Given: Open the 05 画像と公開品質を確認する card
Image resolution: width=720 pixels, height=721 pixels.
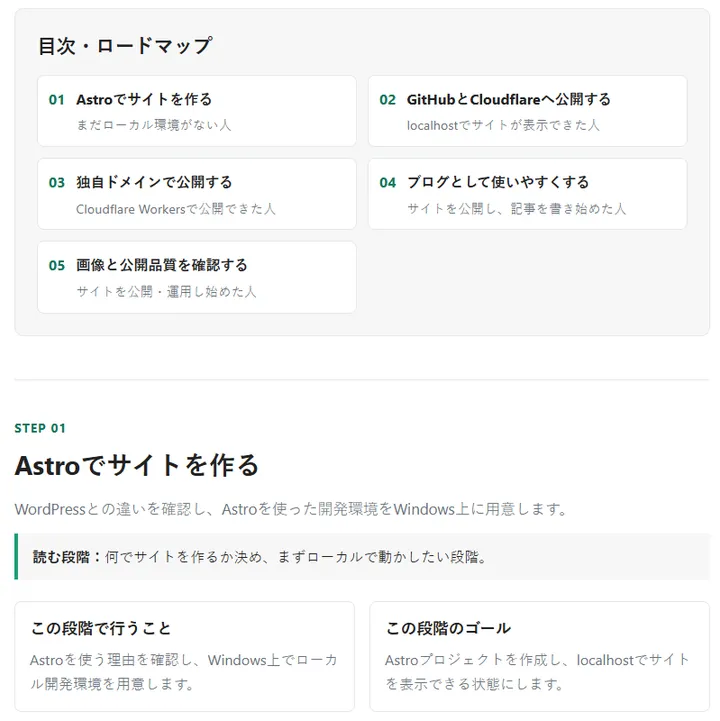Looking at the screenshot, I should pos(197,277).
